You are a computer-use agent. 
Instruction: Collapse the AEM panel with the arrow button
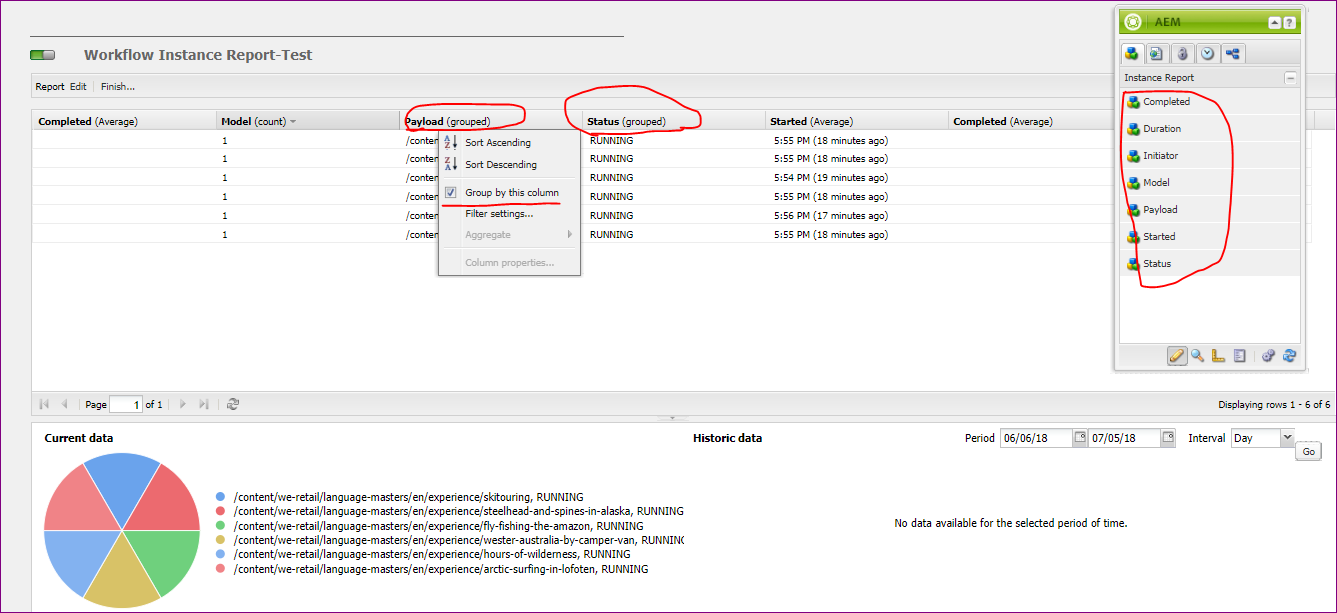coord(1274,21)
